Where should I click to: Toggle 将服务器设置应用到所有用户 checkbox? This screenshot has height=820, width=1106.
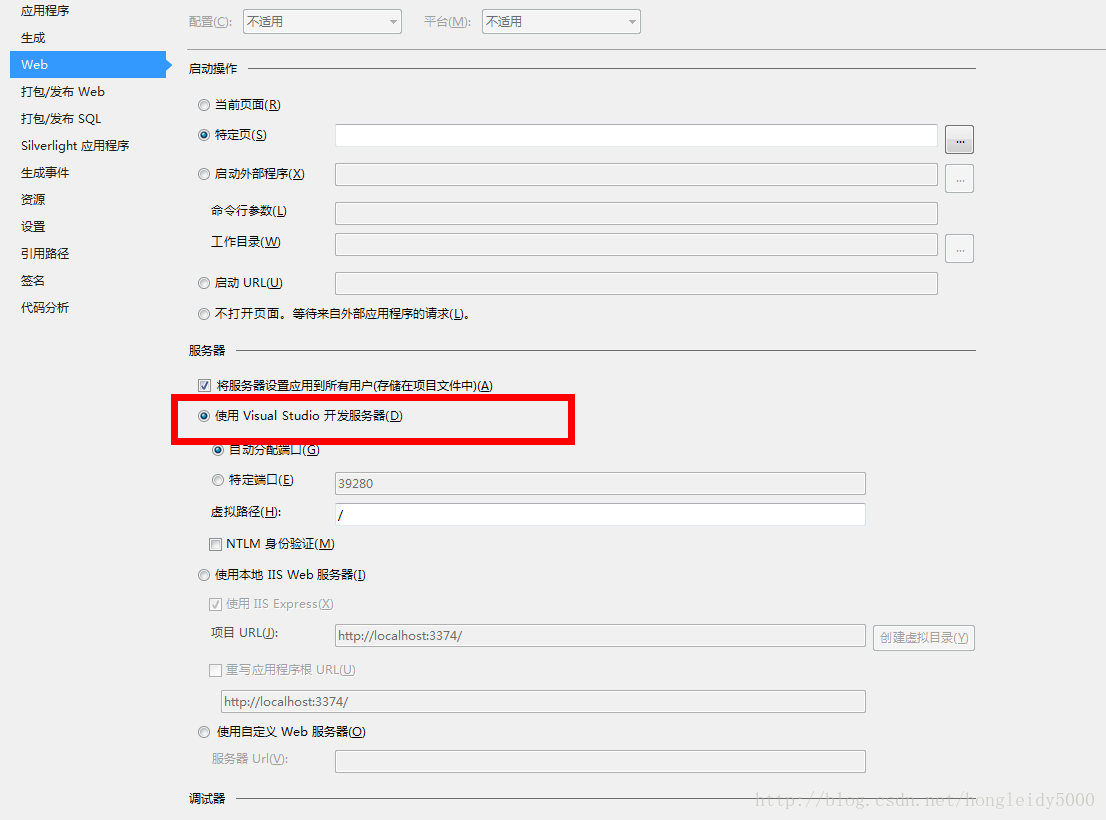pos(205,386)
